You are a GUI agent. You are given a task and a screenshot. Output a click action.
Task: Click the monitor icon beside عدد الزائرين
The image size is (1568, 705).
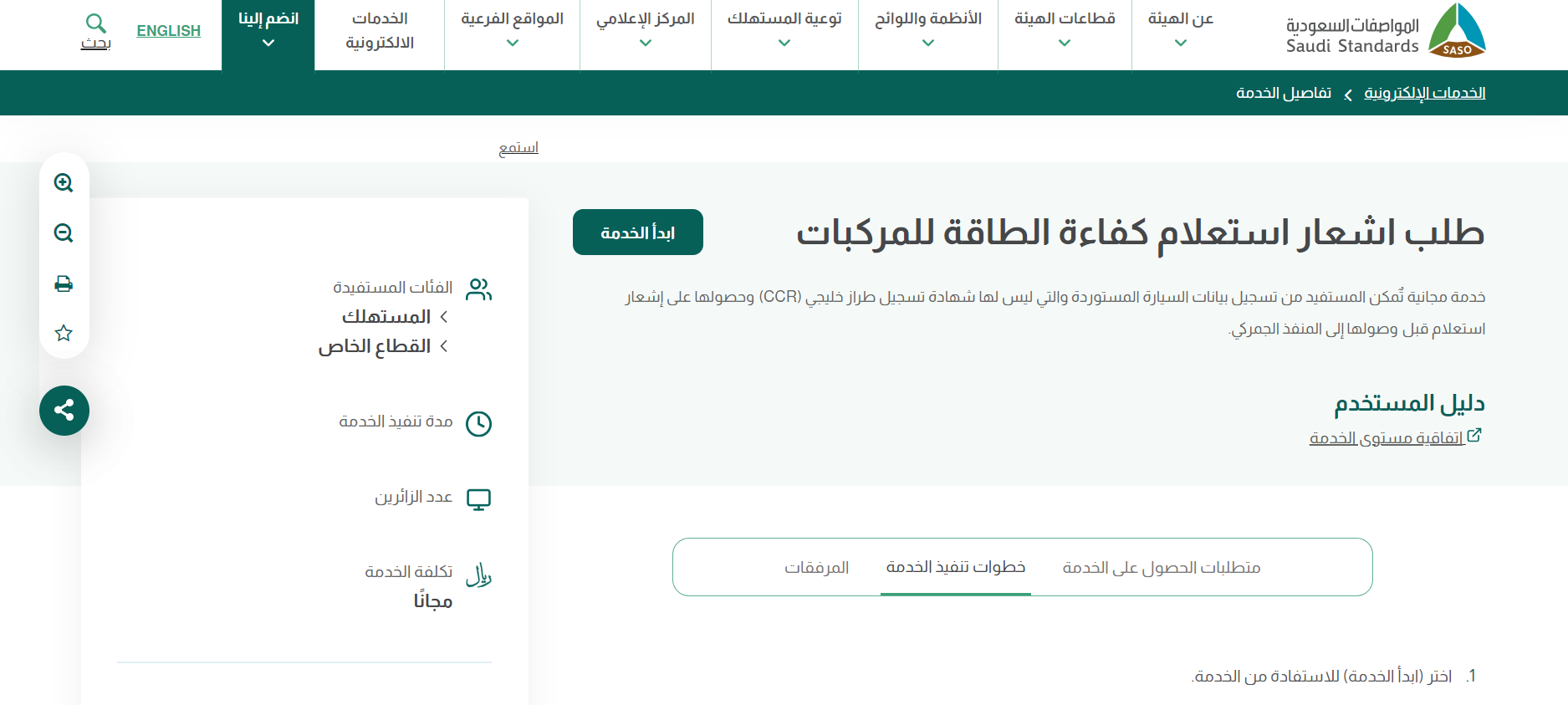coord(478,499)
